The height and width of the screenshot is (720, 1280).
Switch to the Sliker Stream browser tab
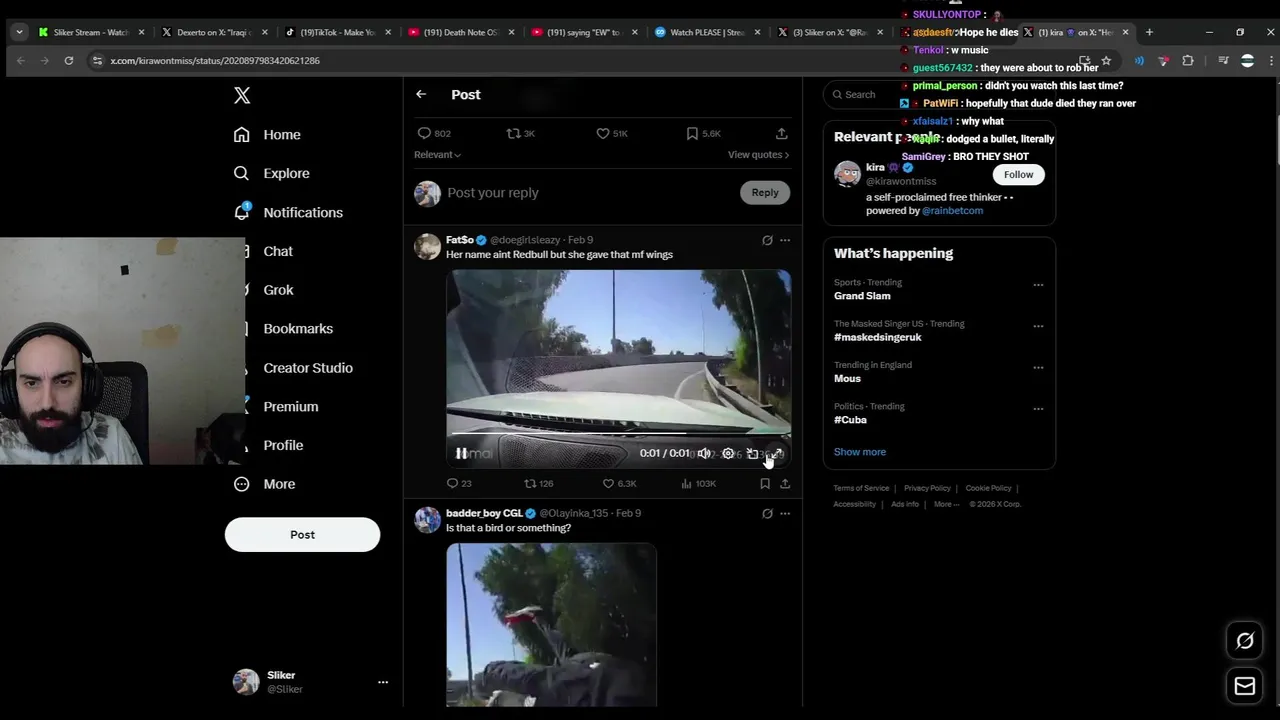[91, 32]
